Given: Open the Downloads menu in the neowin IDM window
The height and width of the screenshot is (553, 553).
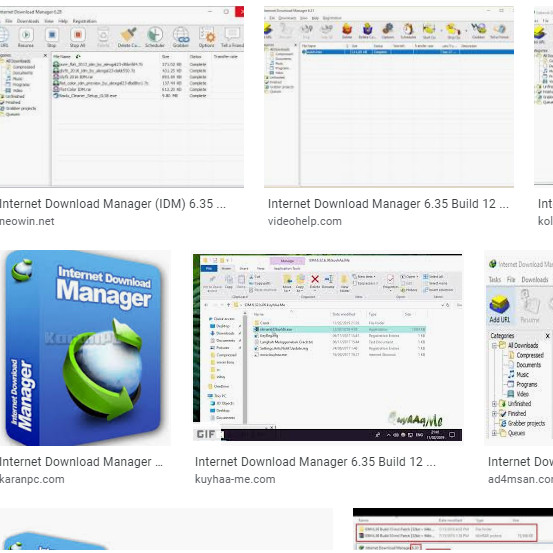Looking at the screenshot, I should pyautogui.click(x=28, y=21).
